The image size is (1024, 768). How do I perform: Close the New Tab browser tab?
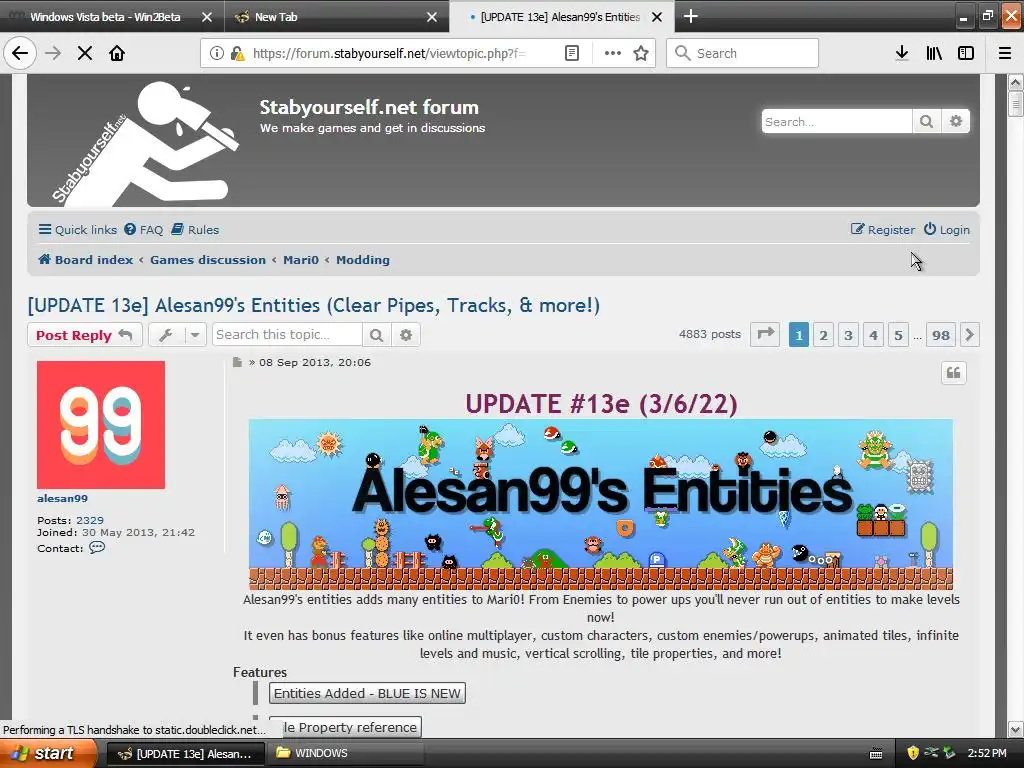(432, 17)
